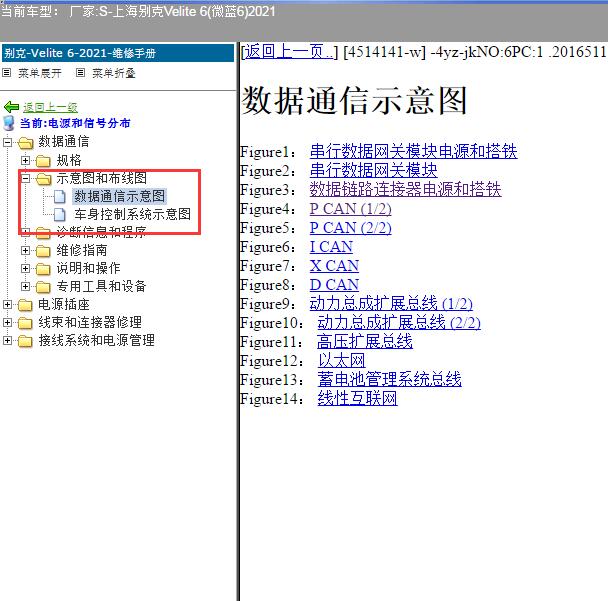
Task: Click the 接线系统和电源管理 folder icon
Action: [25, 341]
